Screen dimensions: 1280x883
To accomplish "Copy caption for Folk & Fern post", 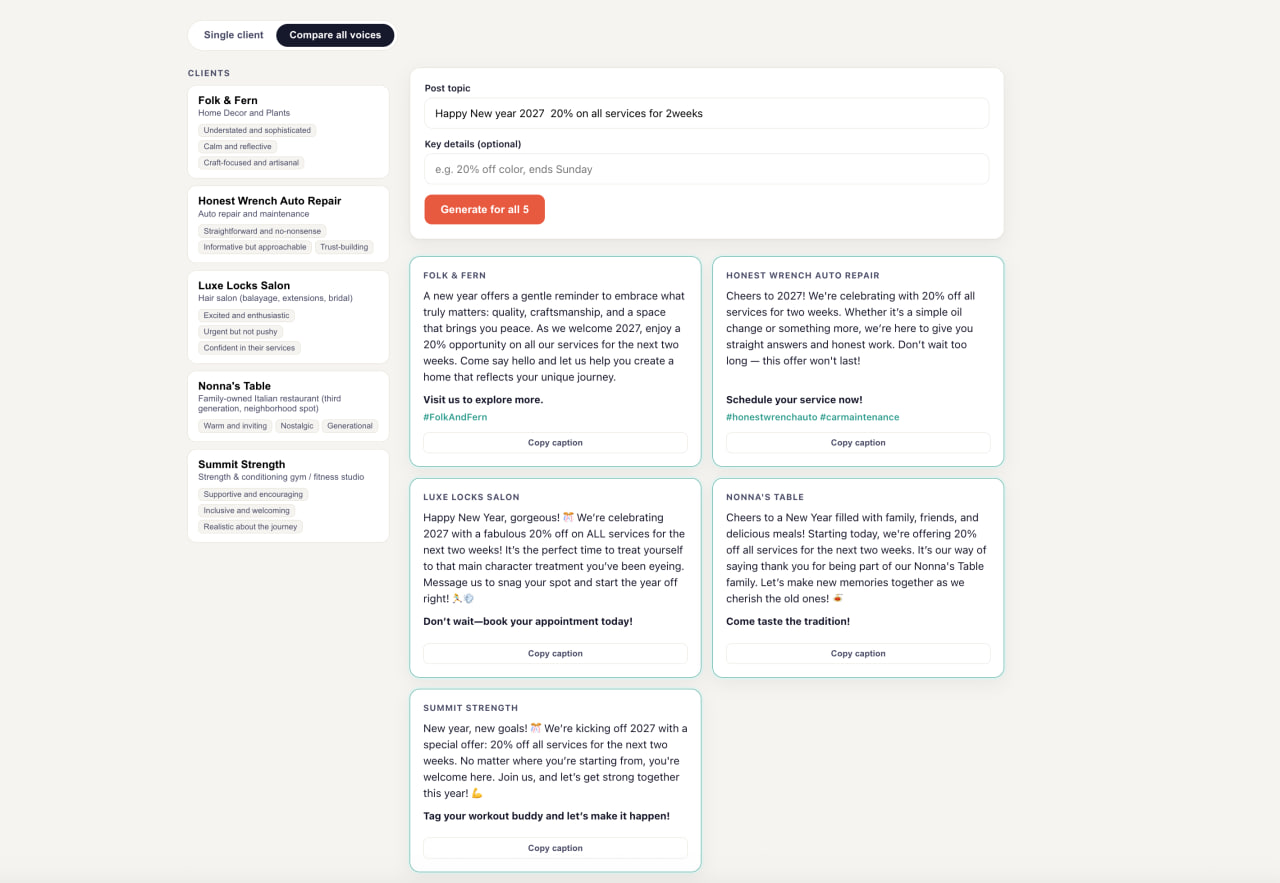I will tap(555, 442).
